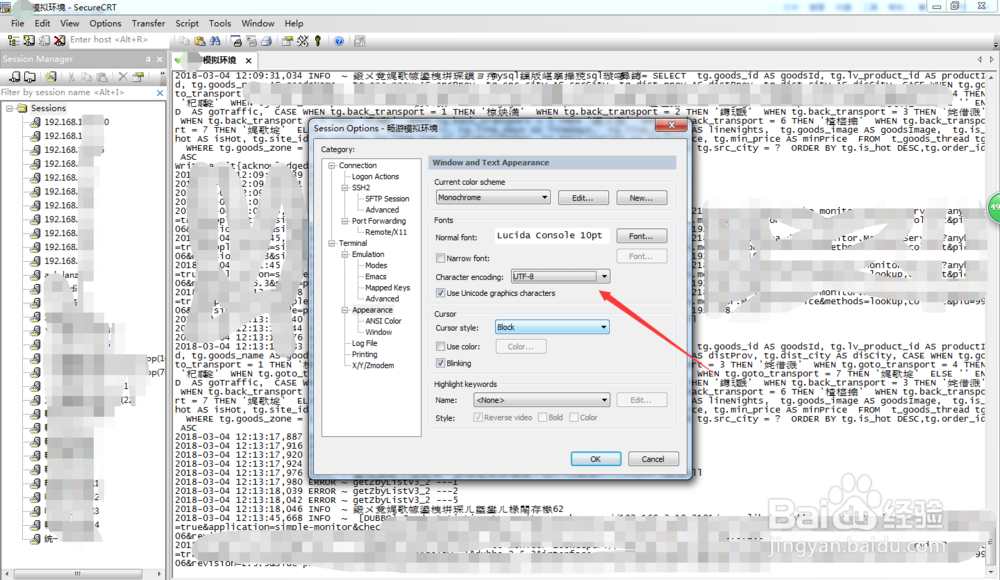Open Properties icon in Session Manager toolbar
This screenshot has height=580, width=1000.
coord(138,77)
